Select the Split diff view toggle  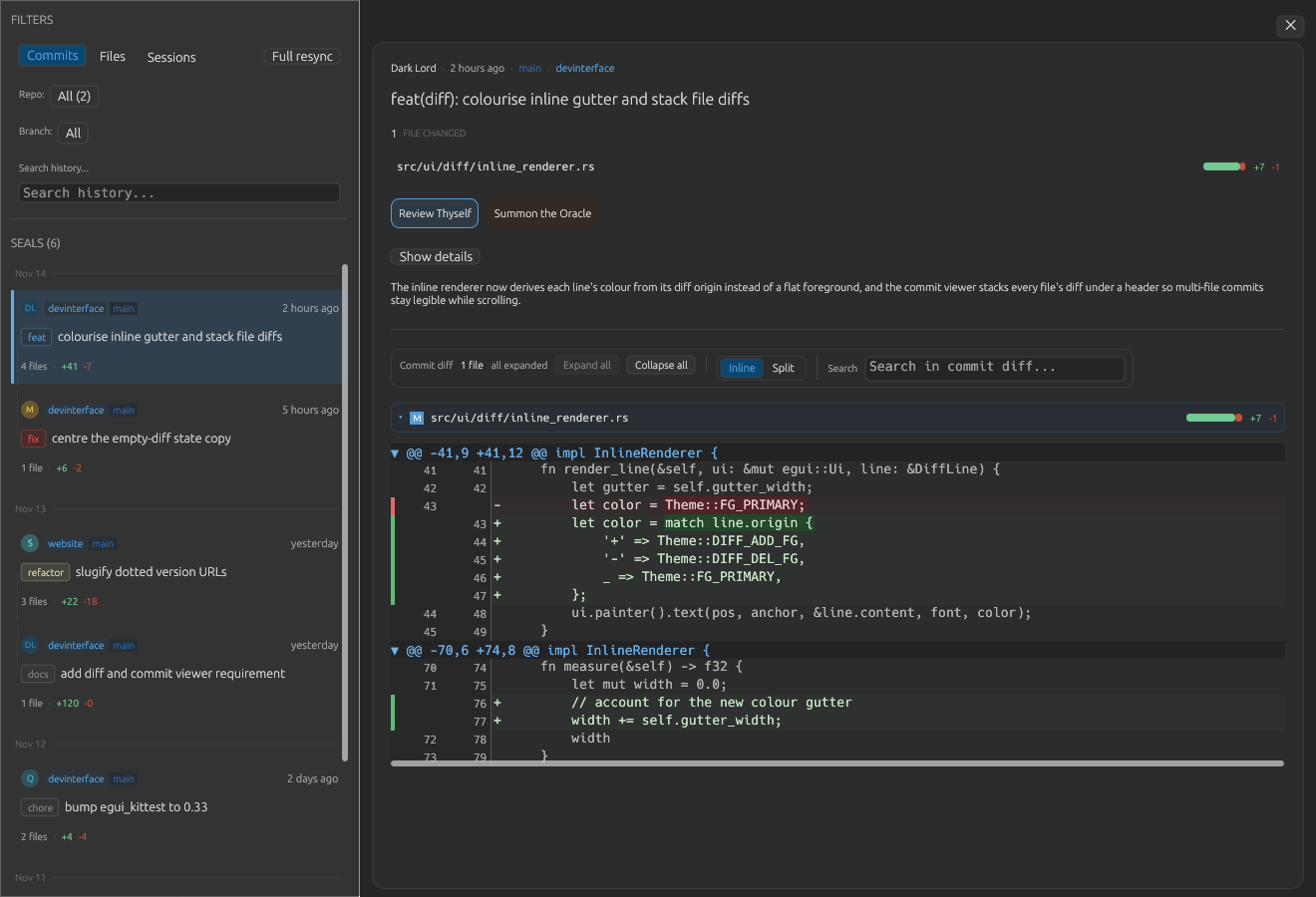point(784,368)
